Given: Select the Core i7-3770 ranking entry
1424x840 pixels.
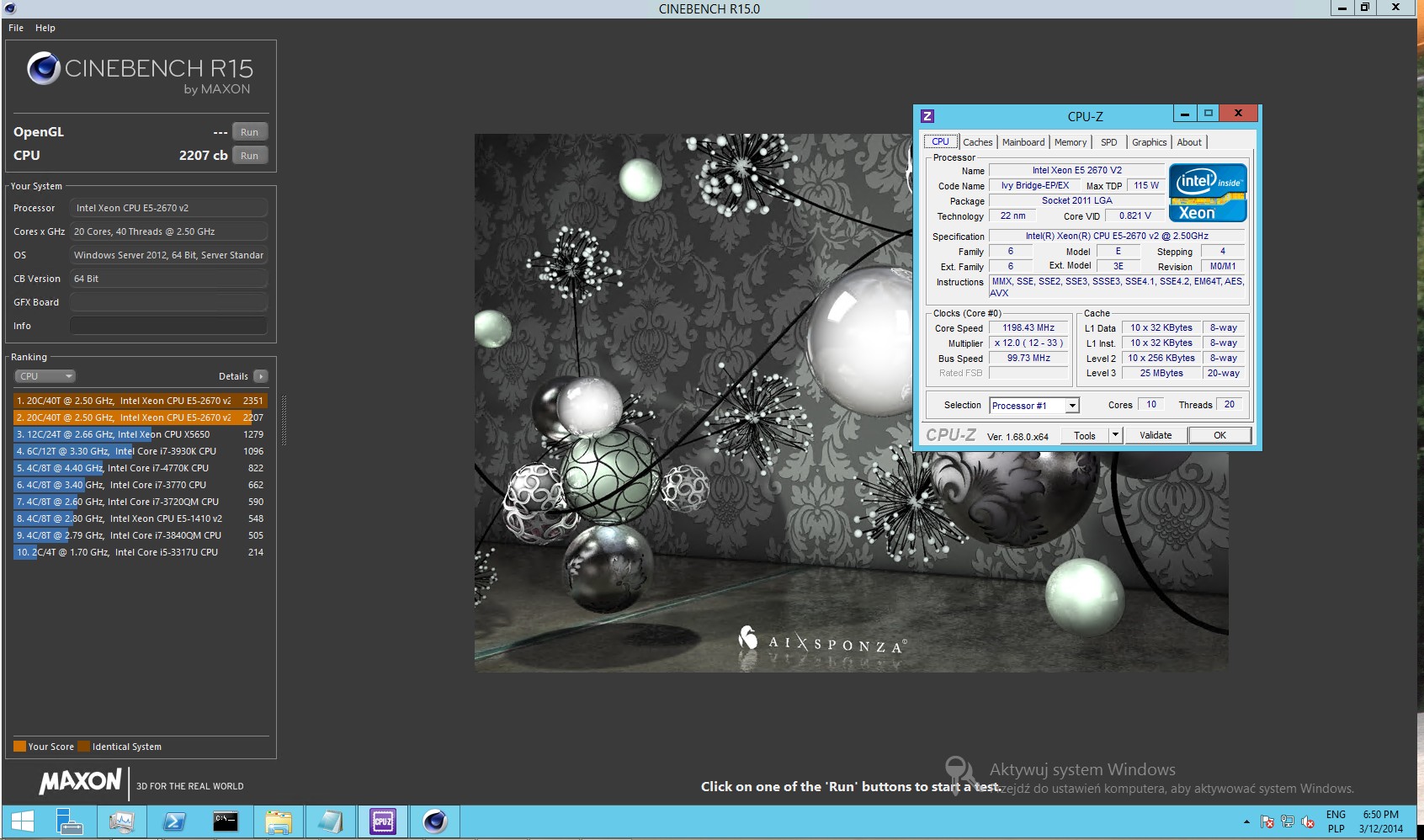Looking at the screenshot, I should pos(140,485).
